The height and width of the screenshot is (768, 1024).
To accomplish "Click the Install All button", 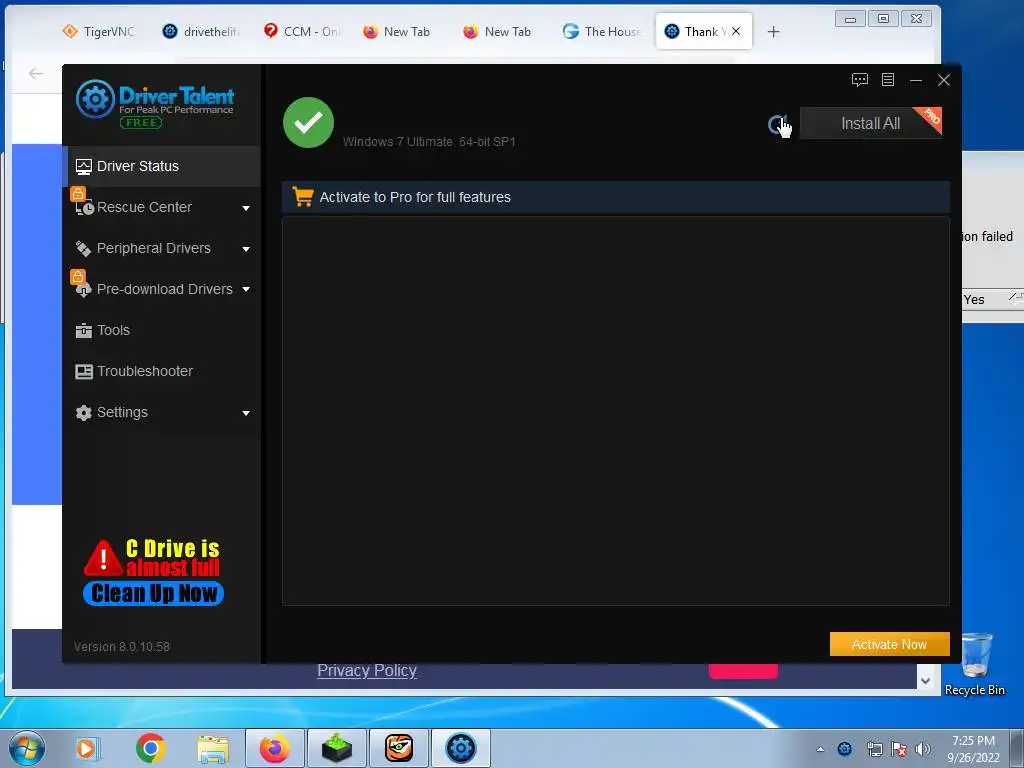I will (x=871, y=123).
